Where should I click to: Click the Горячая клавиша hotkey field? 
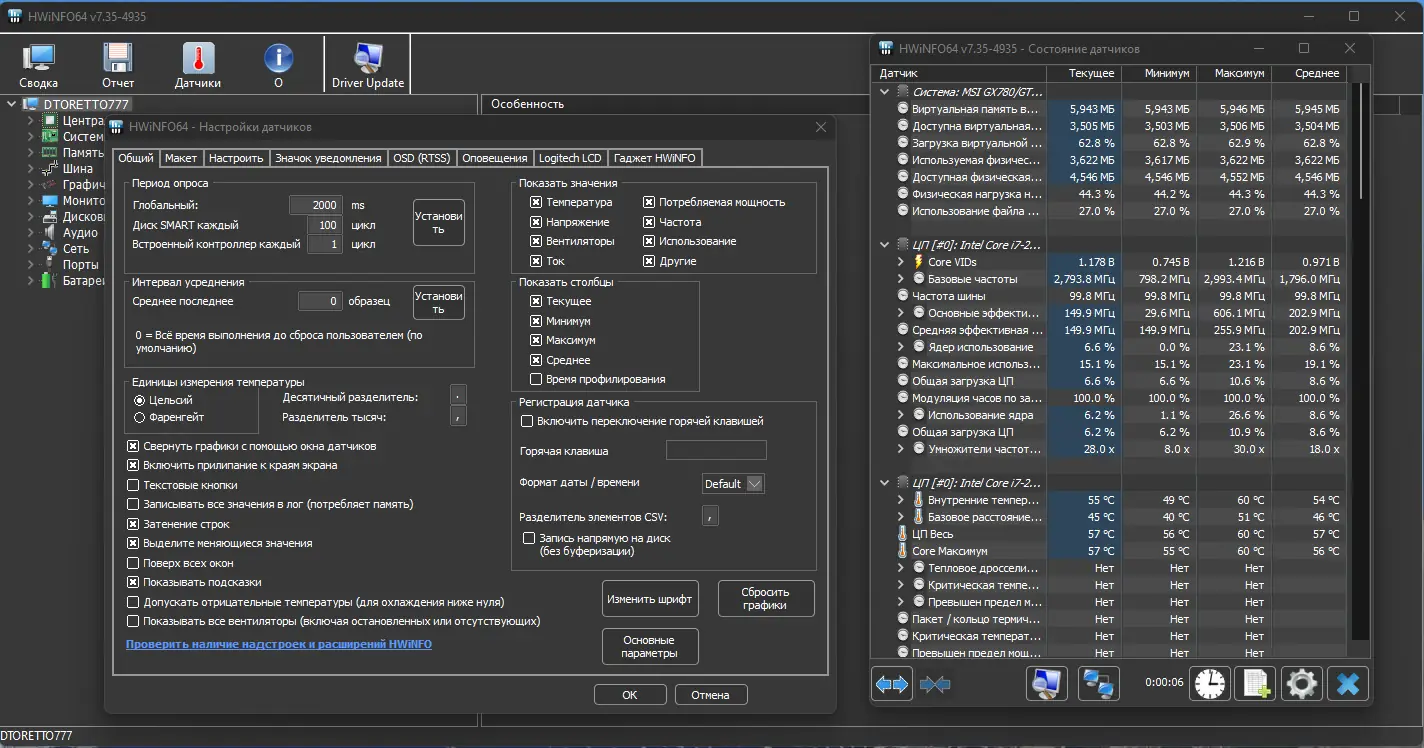(716, 450)
